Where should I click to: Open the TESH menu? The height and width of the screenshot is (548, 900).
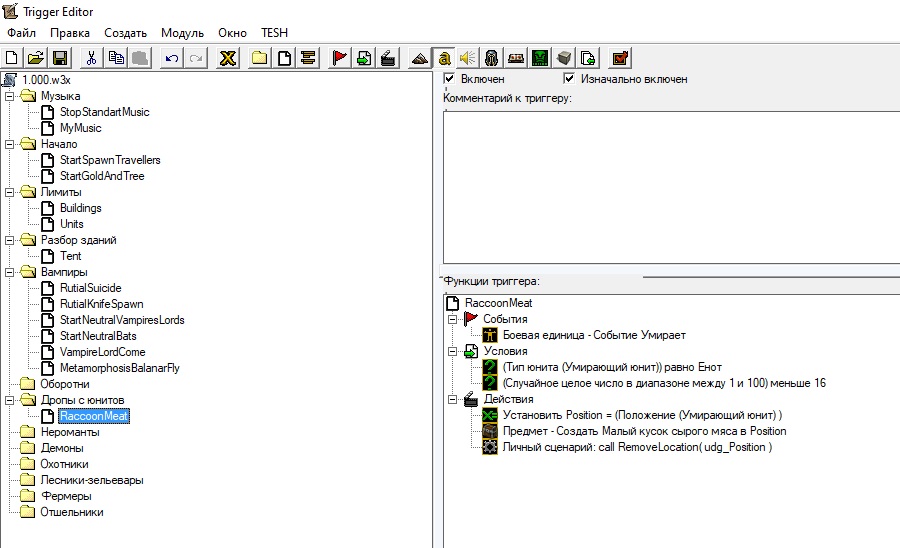(274, 33)
